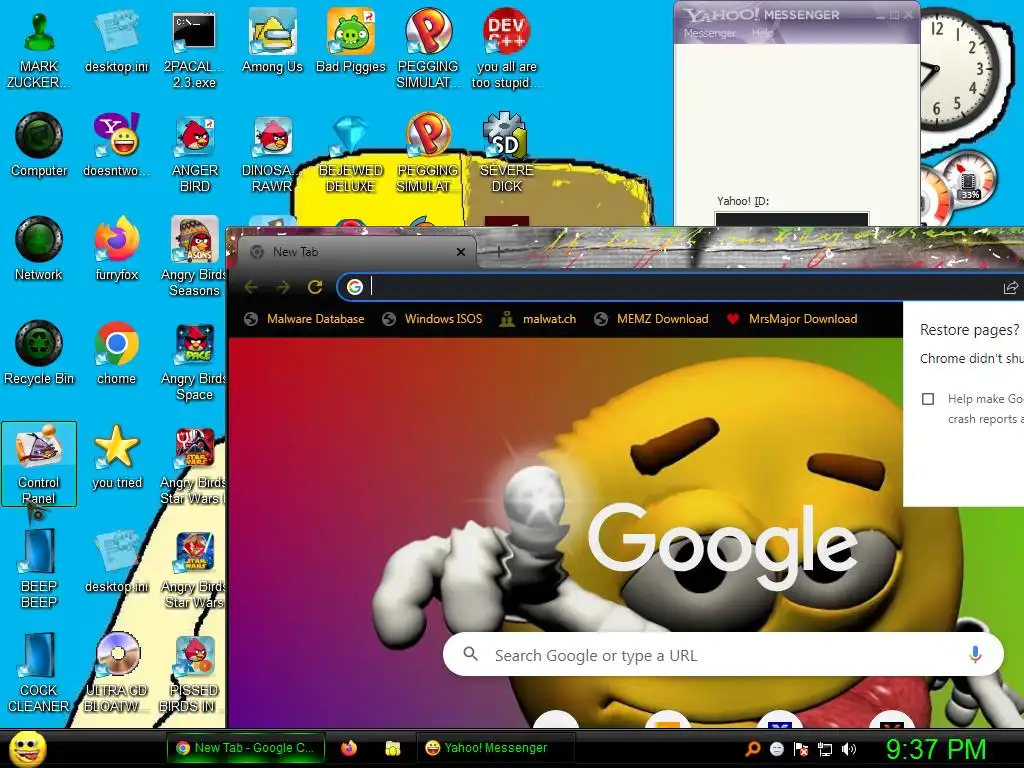Open the Windows ISOS bookmark

[432, 319]
